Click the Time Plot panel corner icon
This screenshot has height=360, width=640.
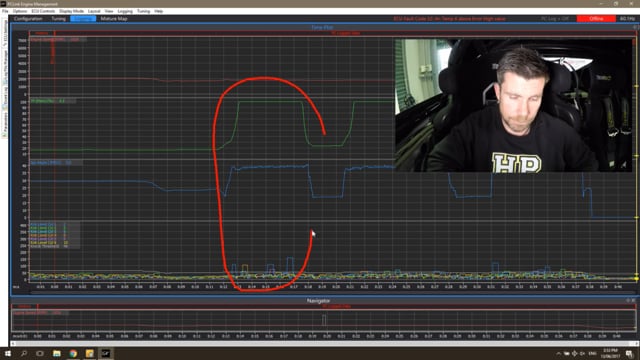[636, 27]
